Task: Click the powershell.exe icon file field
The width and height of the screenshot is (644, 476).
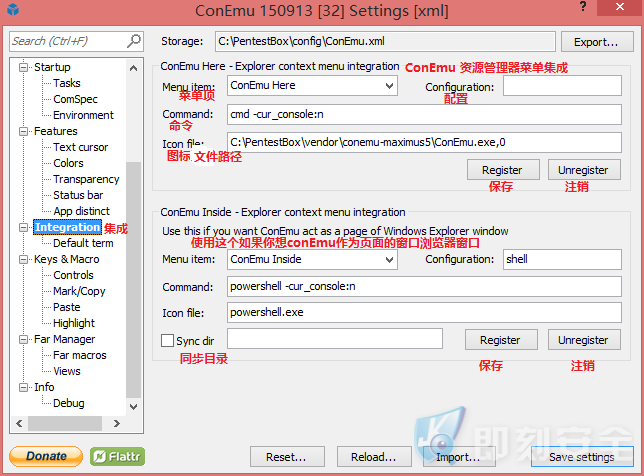Action: [424, 313]
